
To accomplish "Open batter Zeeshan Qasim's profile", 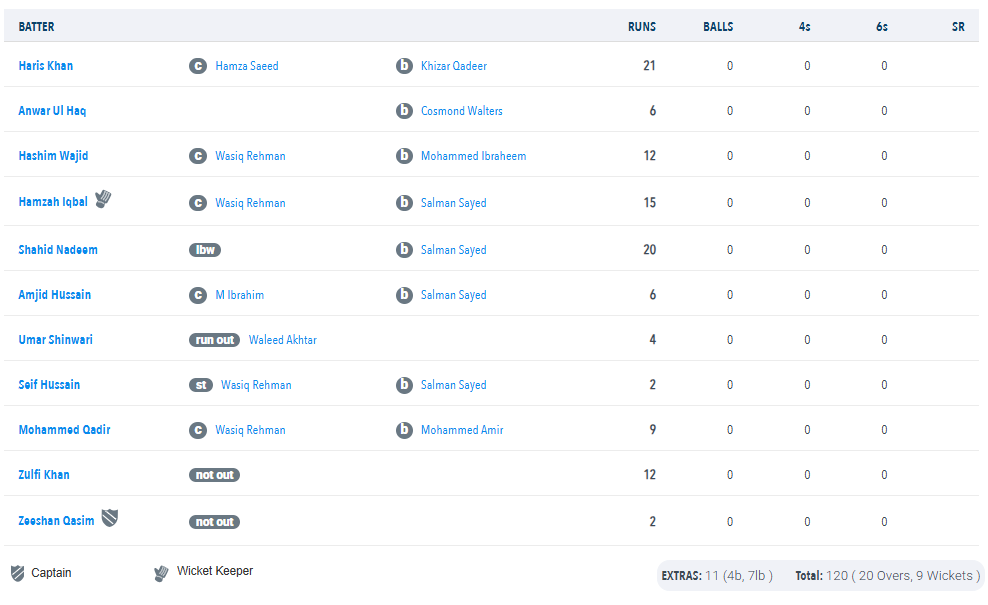I will pos(56,521).
